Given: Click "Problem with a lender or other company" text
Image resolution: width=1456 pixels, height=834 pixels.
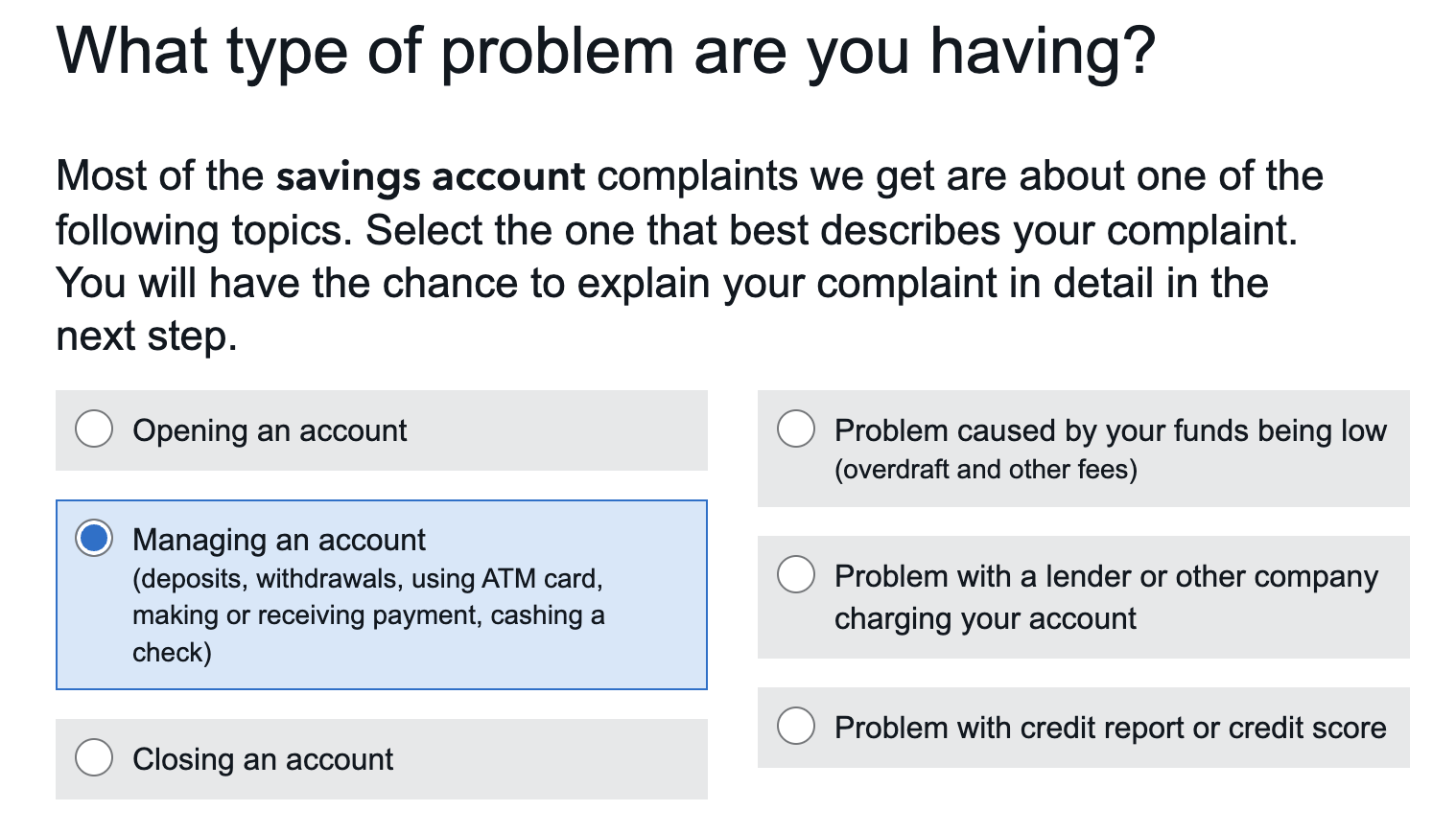Looking at the screenshot, I should click(x=1106, y=576).
